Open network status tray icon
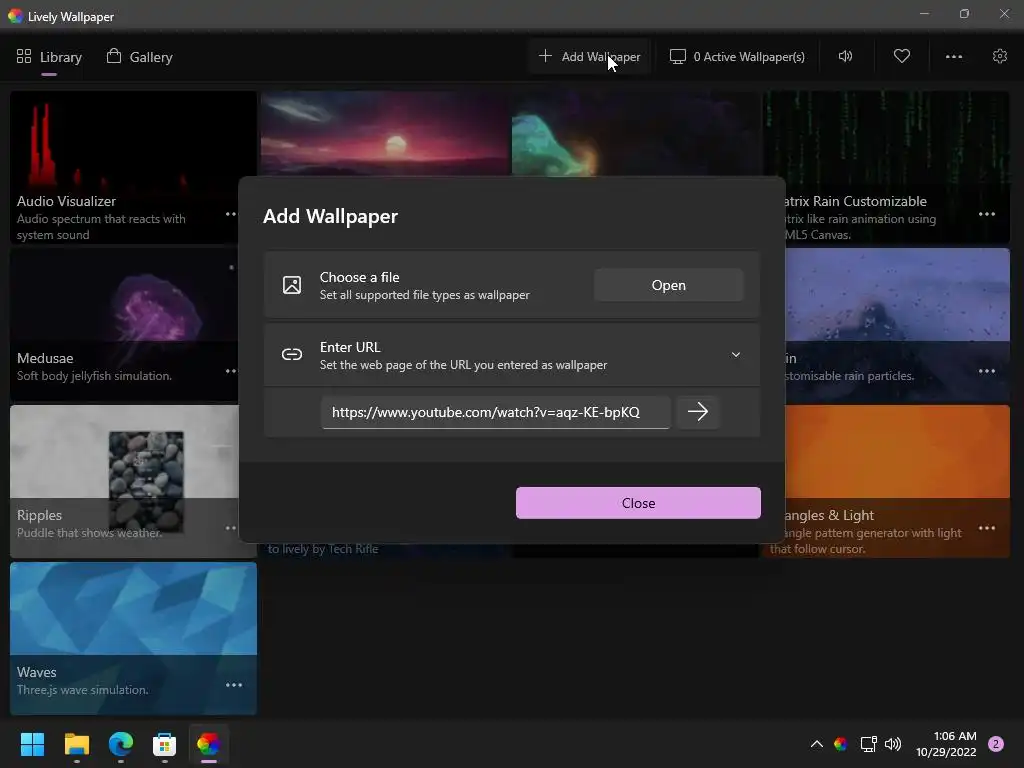The image size is (1024, 768). coord(868,744)
